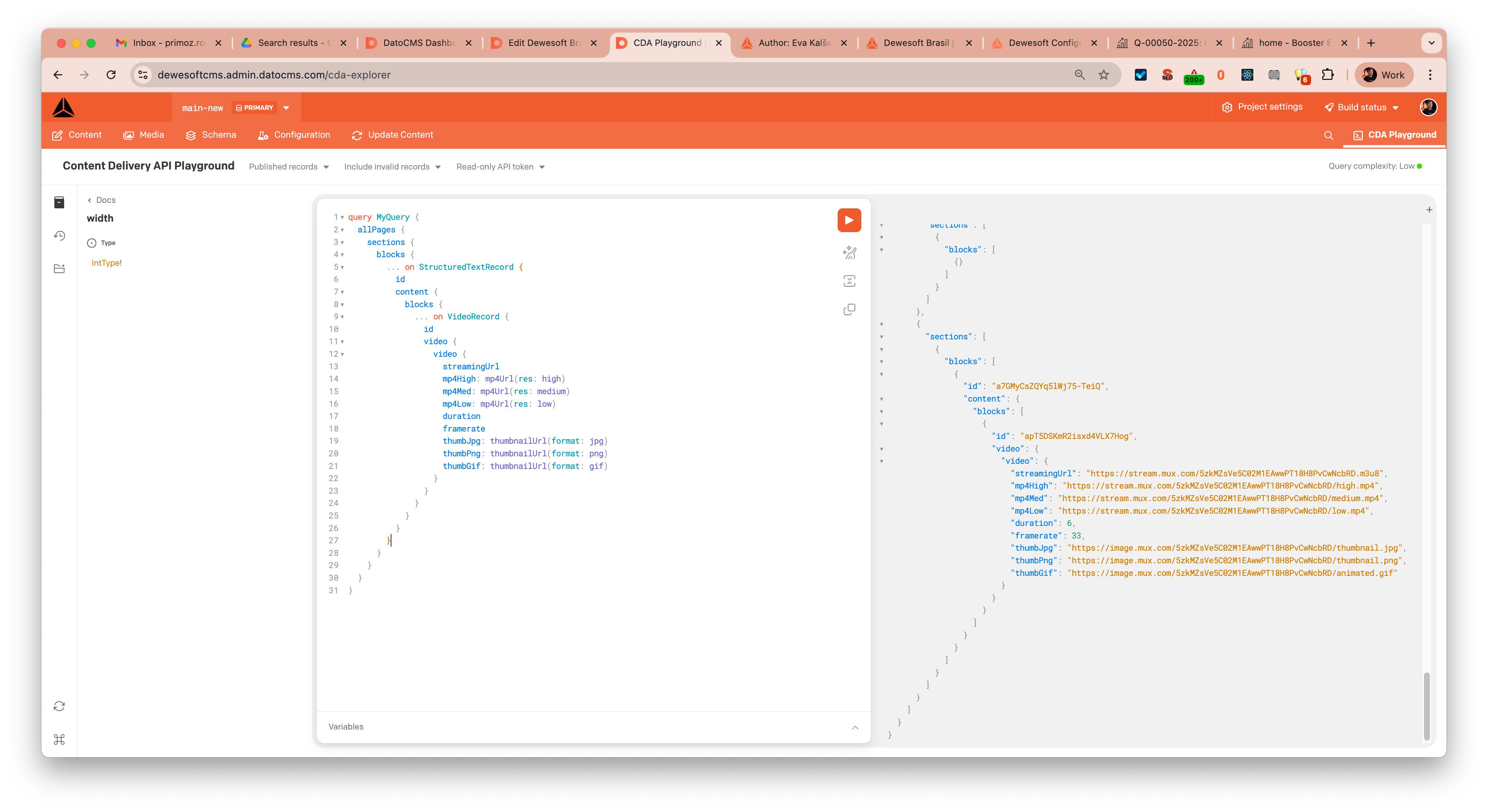The image size is (1488, 812).
Task: Open keyboard shortcuts command icon
Action: (x=60, y=739)
